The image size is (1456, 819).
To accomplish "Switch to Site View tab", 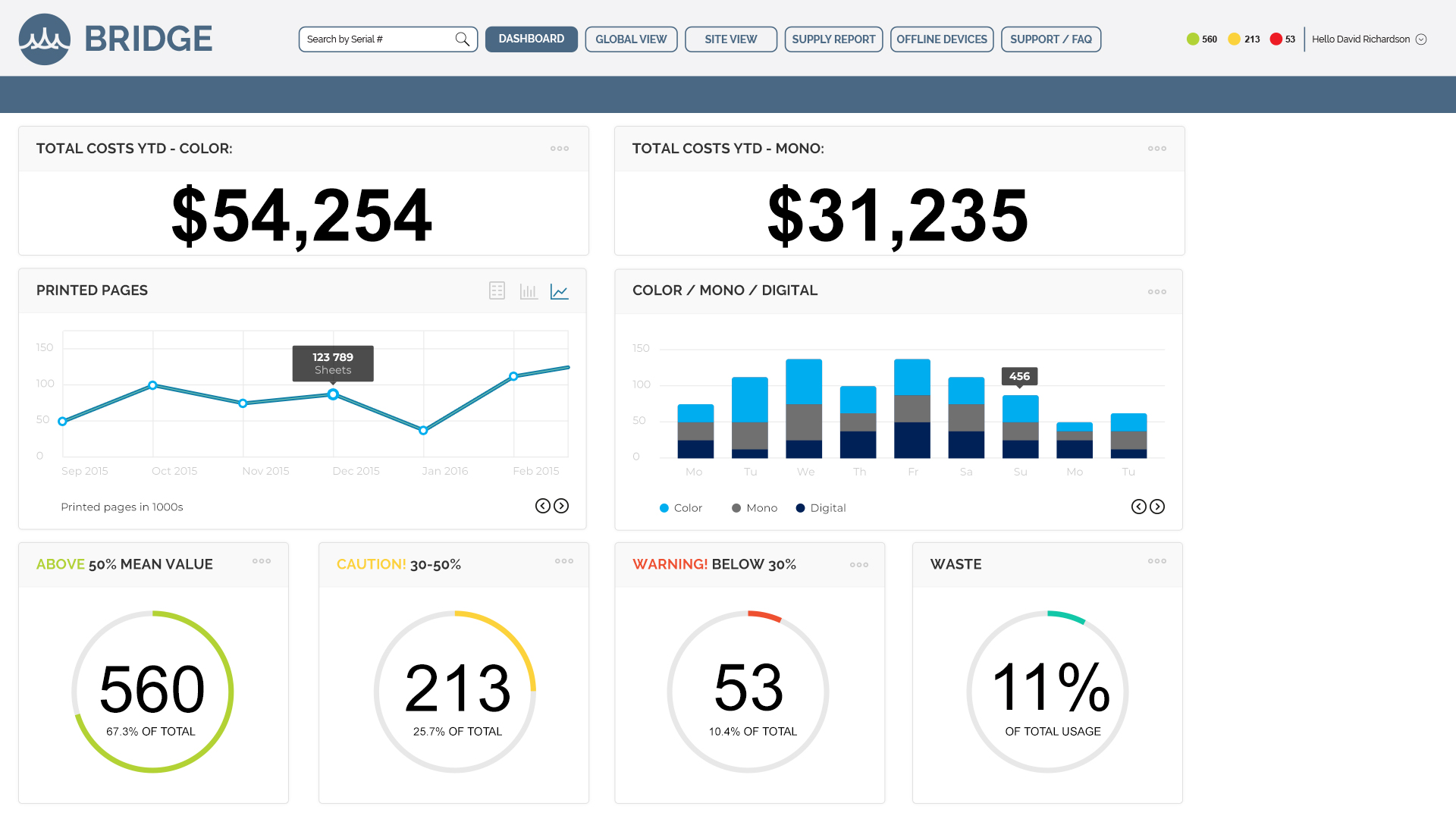I will (x=731, y=39).
